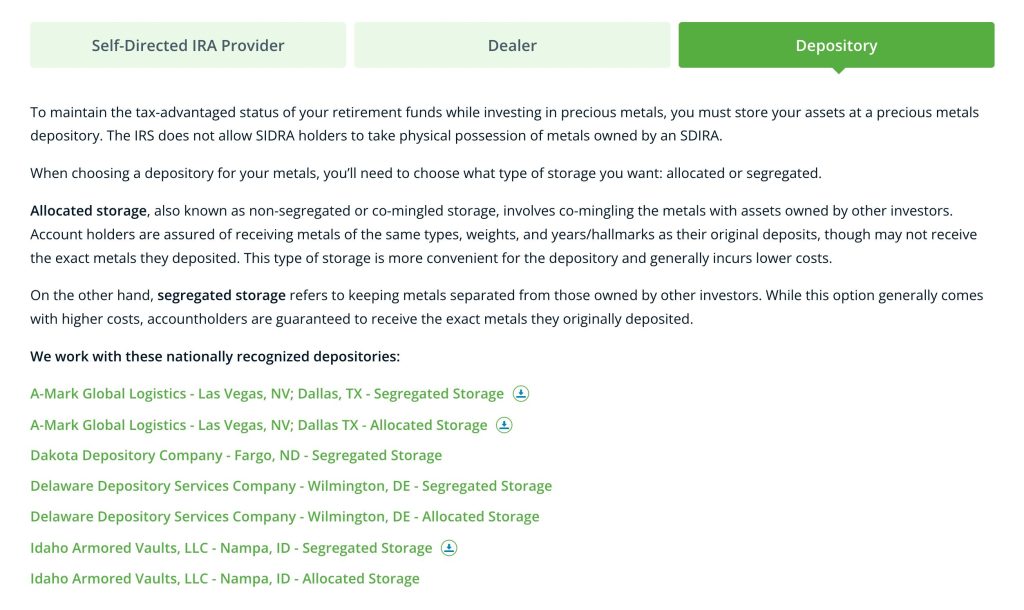Visit Dakota Depository Company Fargo link
The image size is (1024, 610).
[x=236, y=455]
